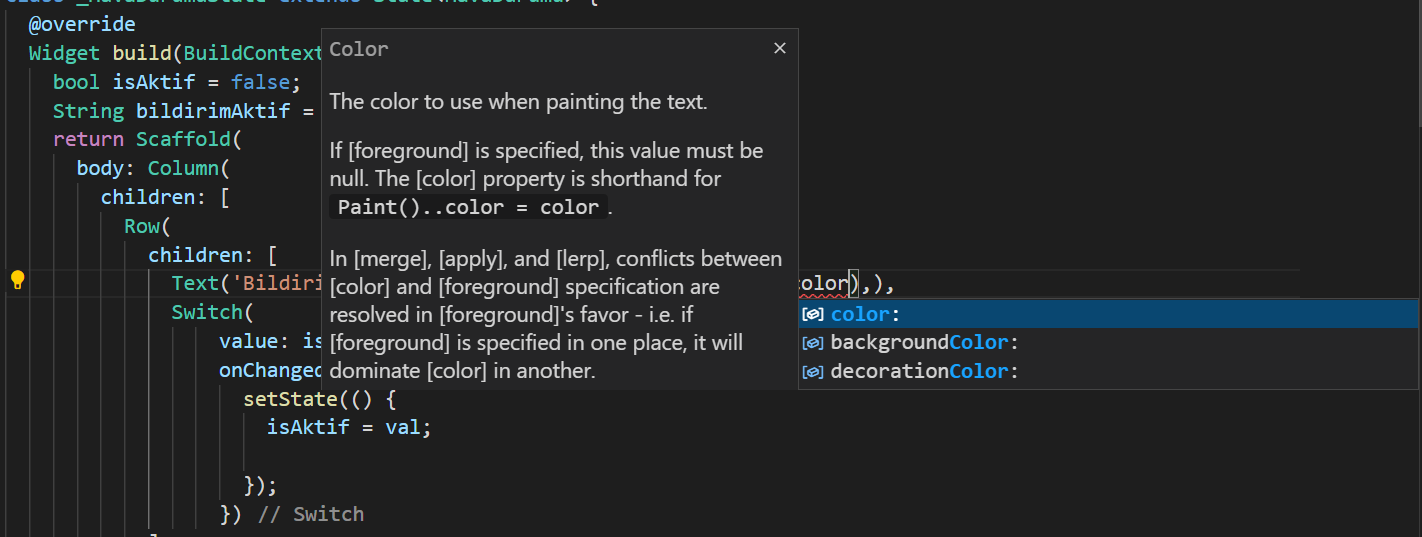Click the lightbulb quick-fix icon

(x=17, y=280)
